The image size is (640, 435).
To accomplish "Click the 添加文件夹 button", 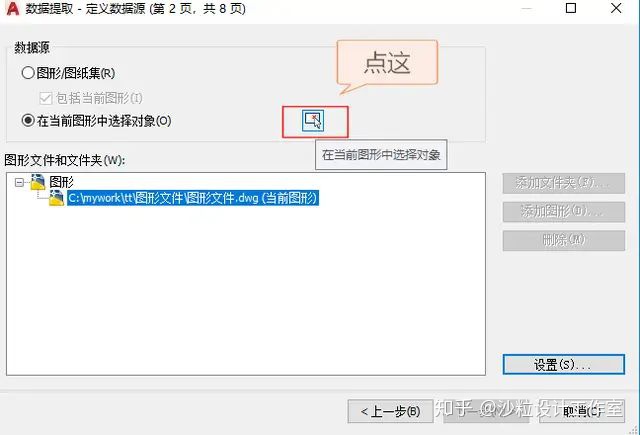I will click(x=564, y=183).
